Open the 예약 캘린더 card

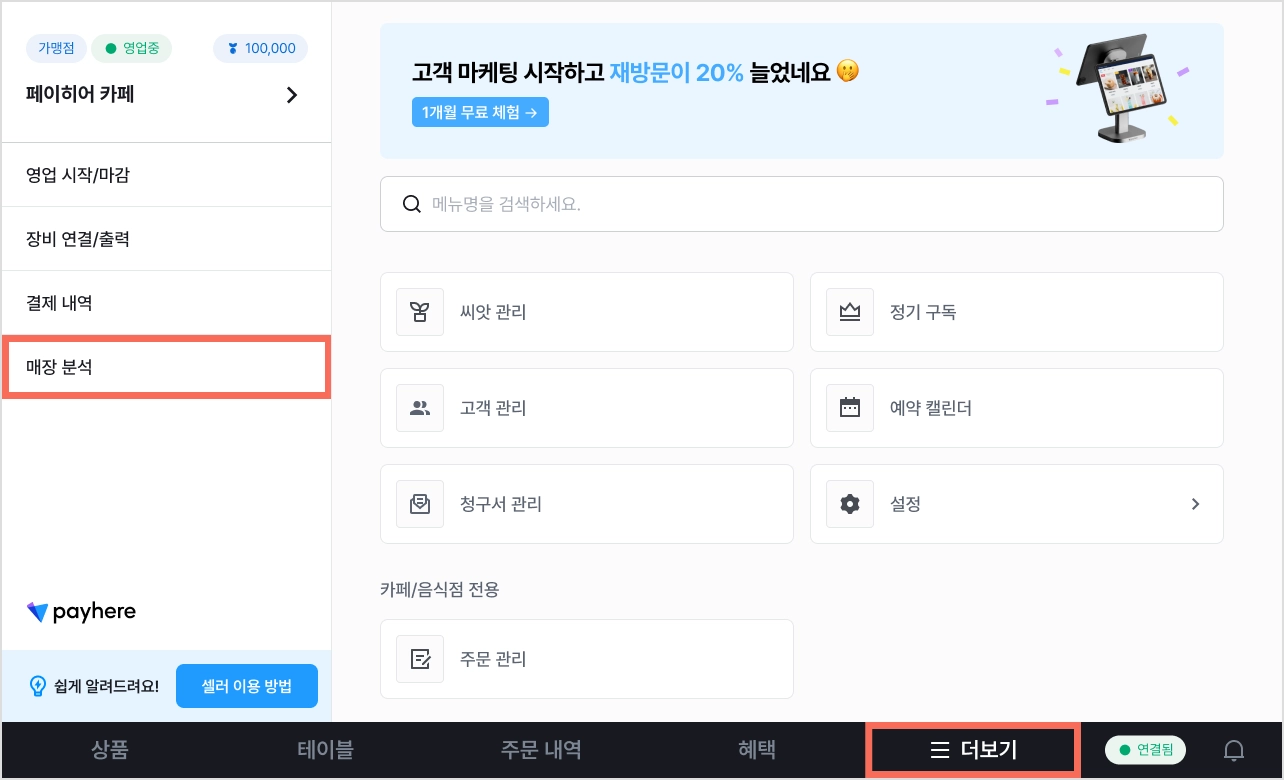[x=1017, y=408]
